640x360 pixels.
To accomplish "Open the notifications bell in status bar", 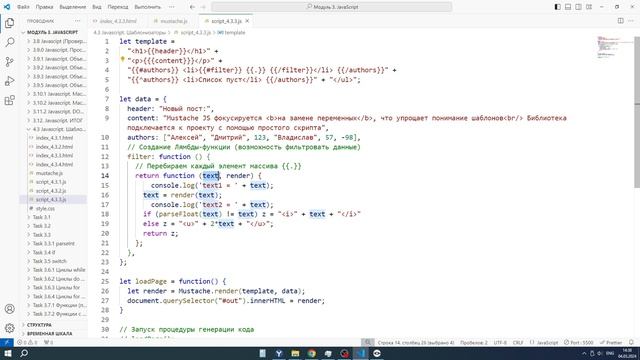I will coord(631,342).
